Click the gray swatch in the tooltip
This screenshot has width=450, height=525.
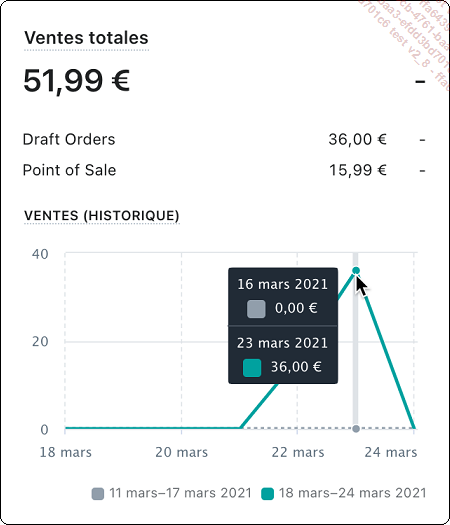coord(256,309)
